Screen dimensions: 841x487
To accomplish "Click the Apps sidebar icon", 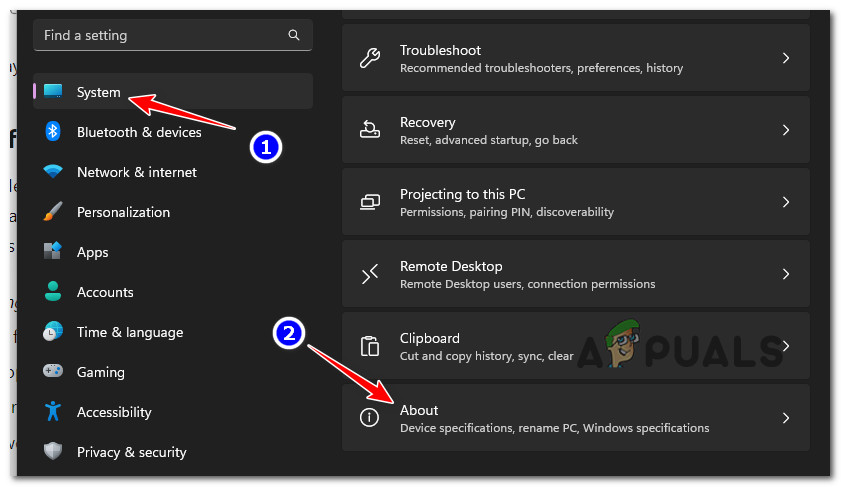I will tap(53, 252).
